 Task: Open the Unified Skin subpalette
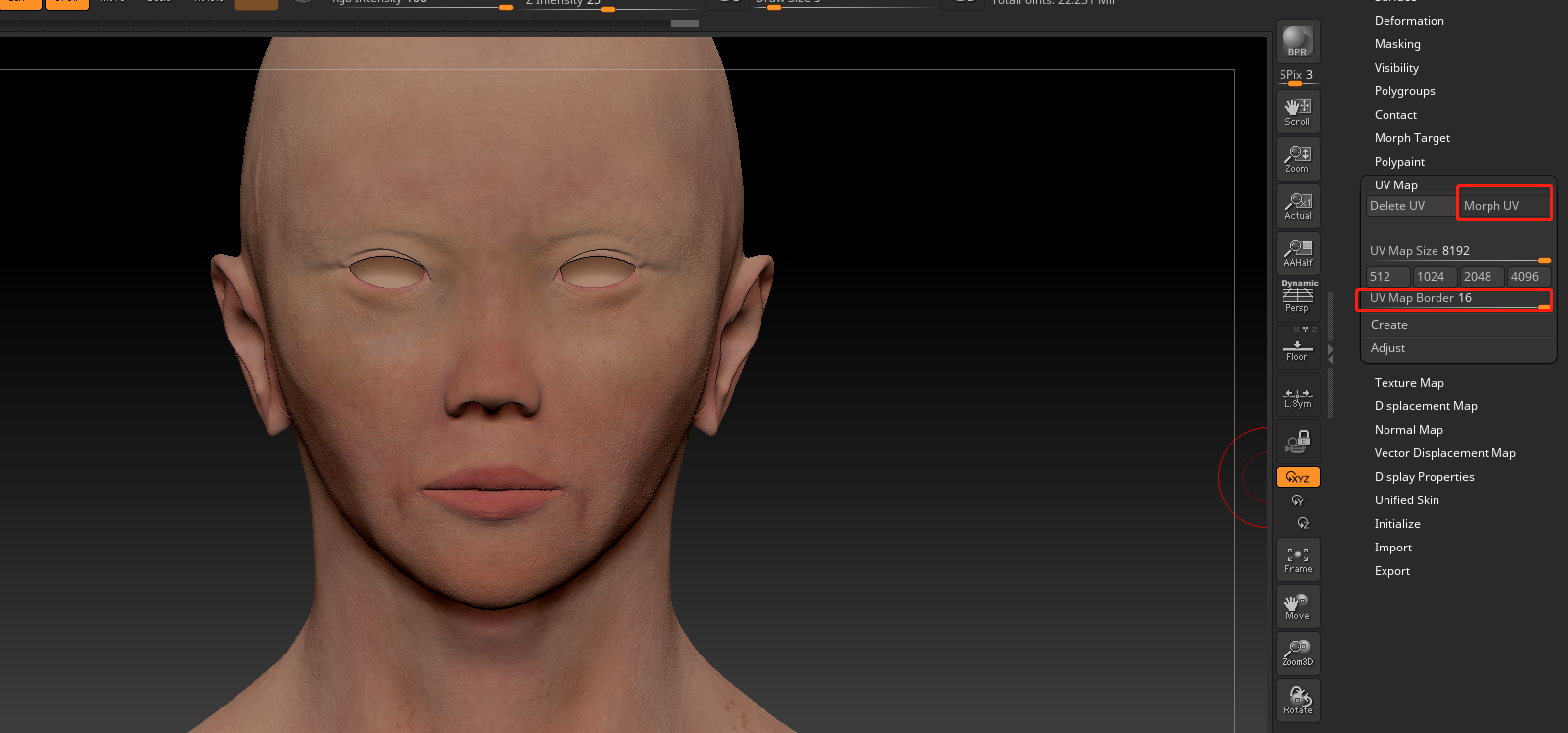click(1406, 500)
